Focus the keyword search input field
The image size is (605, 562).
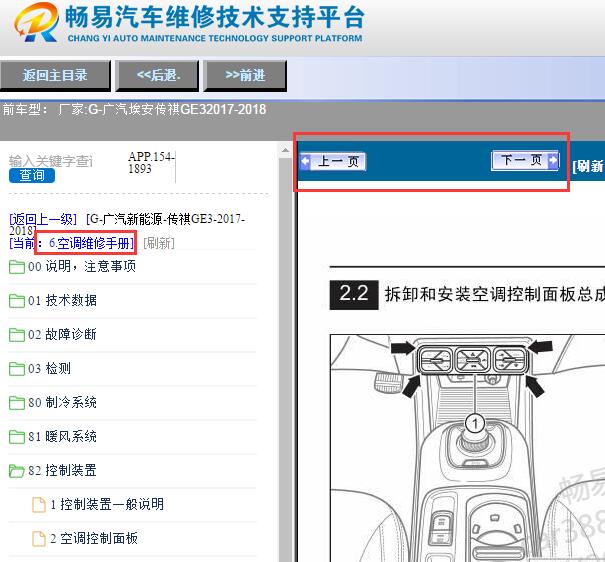point(51,160)
